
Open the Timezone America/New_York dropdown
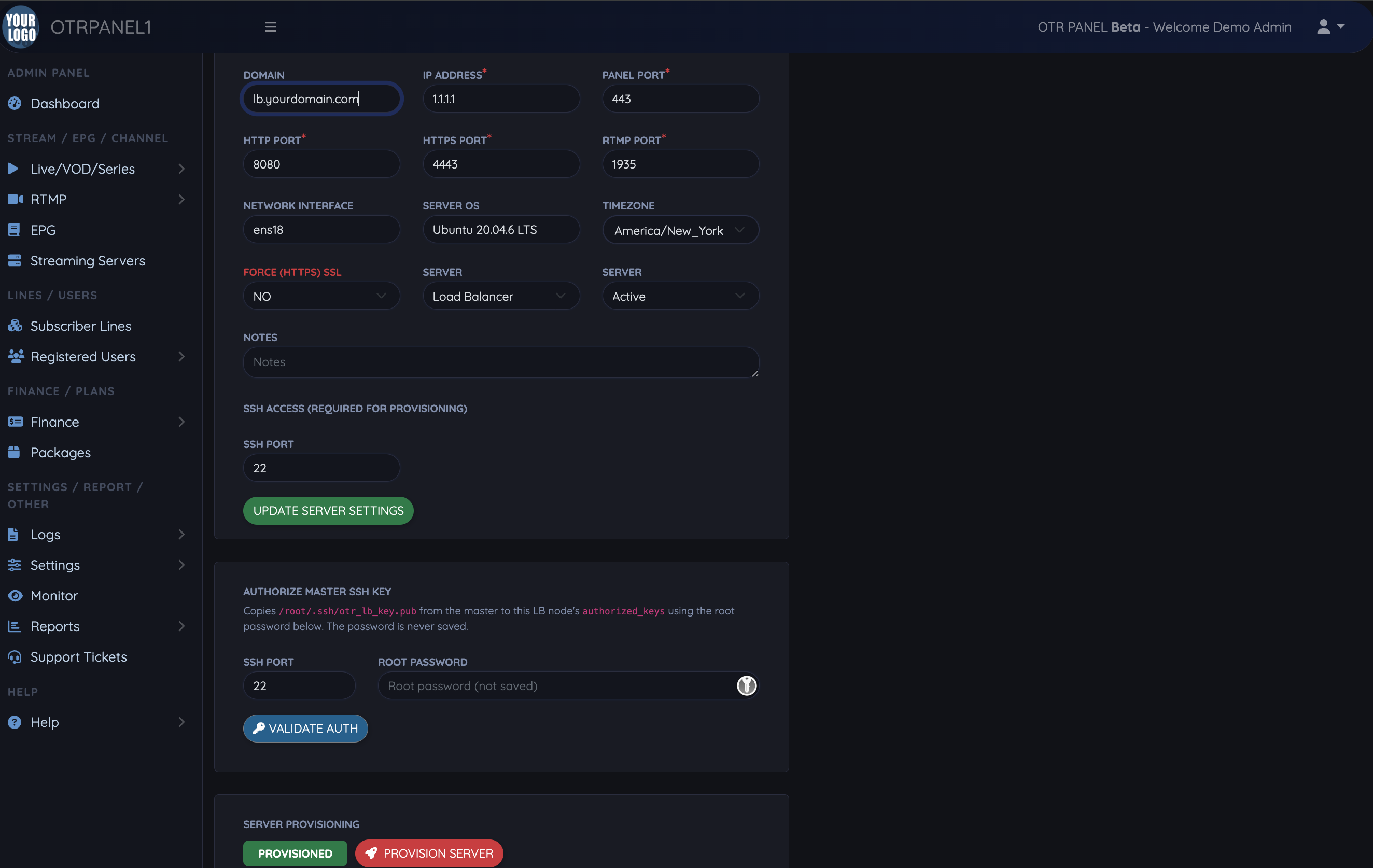pyautogui.click(x=680, y=230)
